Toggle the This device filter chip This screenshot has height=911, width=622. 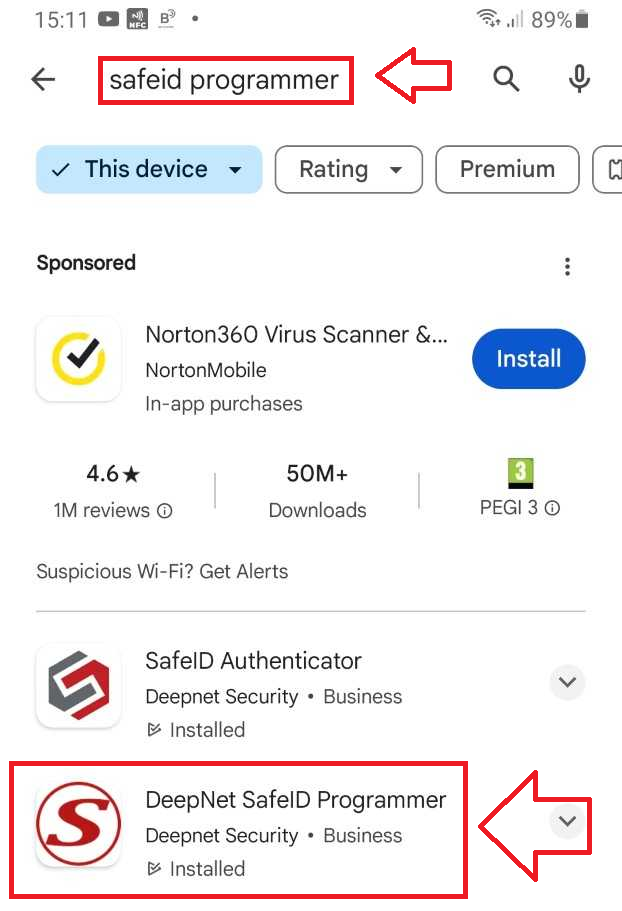[148, 169]
